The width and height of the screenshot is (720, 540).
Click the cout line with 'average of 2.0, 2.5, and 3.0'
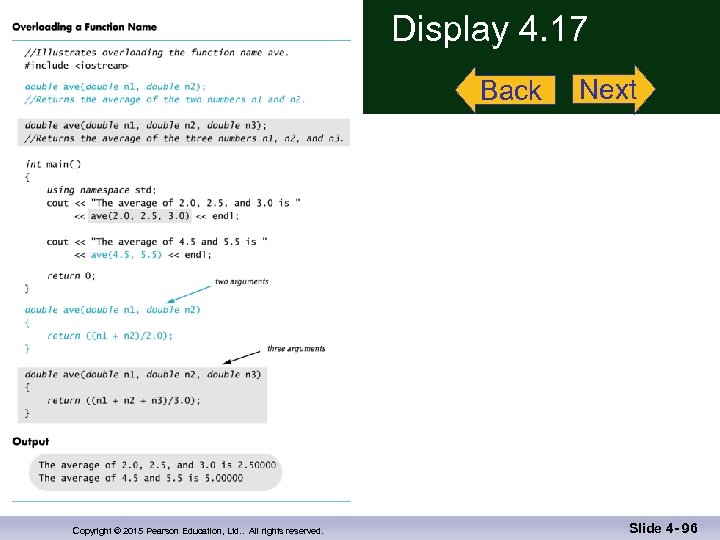point(174,203)
